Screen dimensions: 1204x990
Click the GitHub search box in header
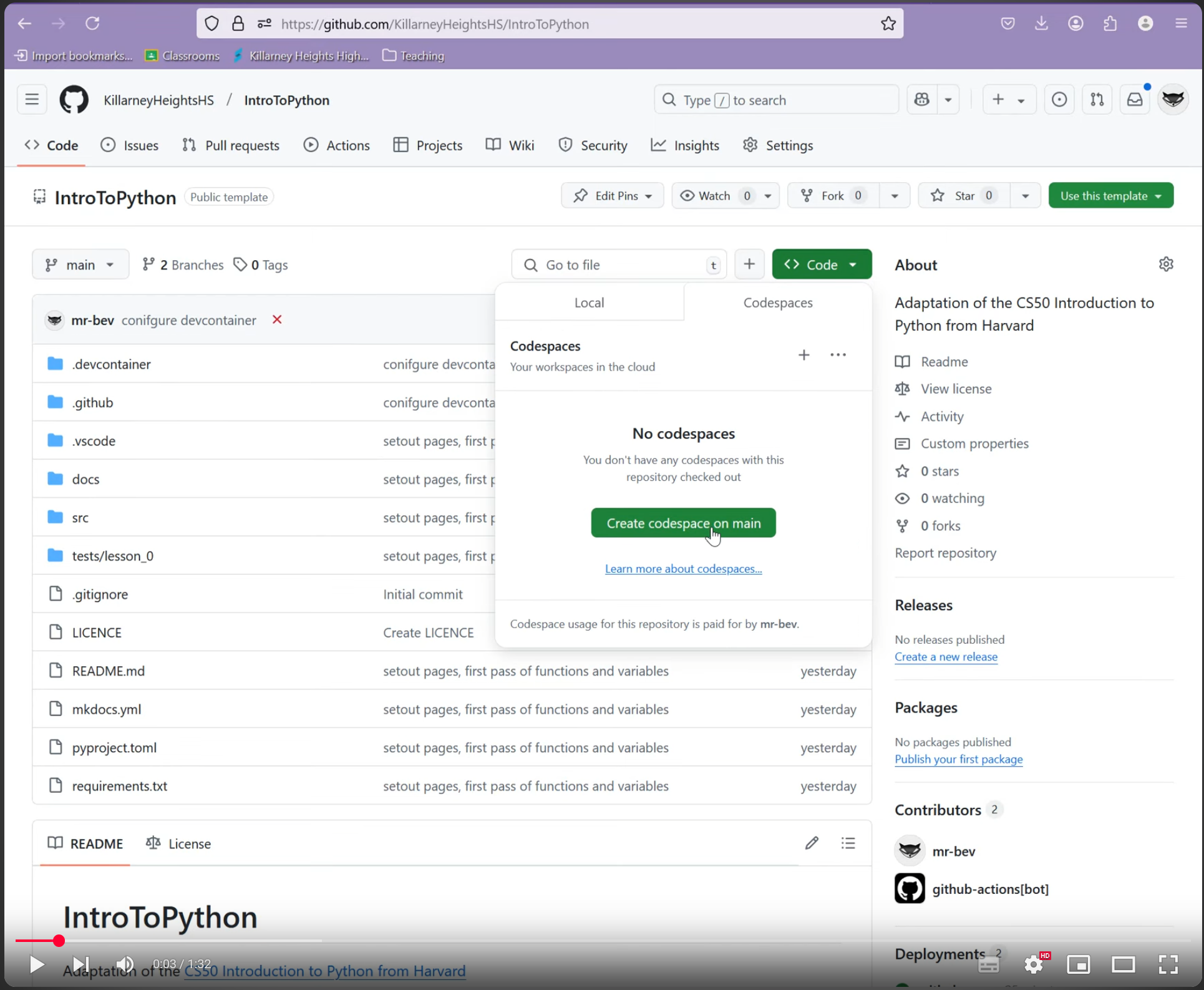(776, 100)
